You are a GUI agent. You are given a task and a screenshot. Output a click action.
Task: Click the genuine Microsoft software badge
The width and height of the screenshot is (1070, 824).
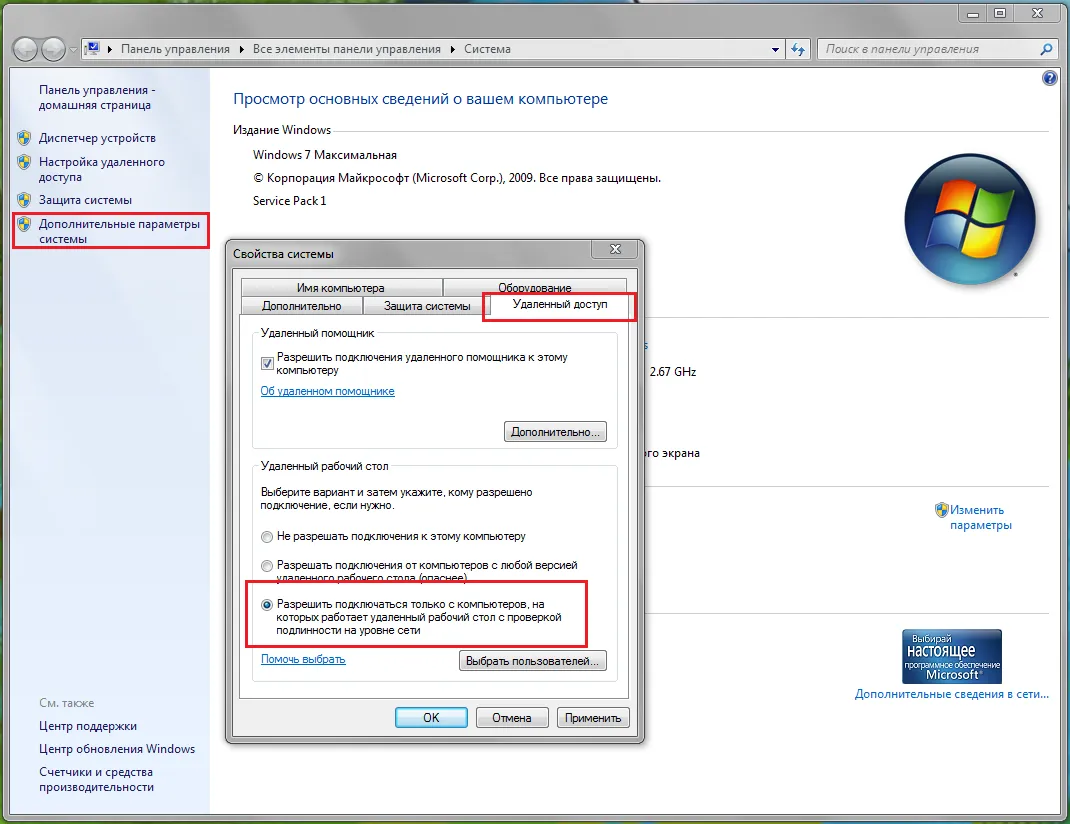[x=951, y=656]
